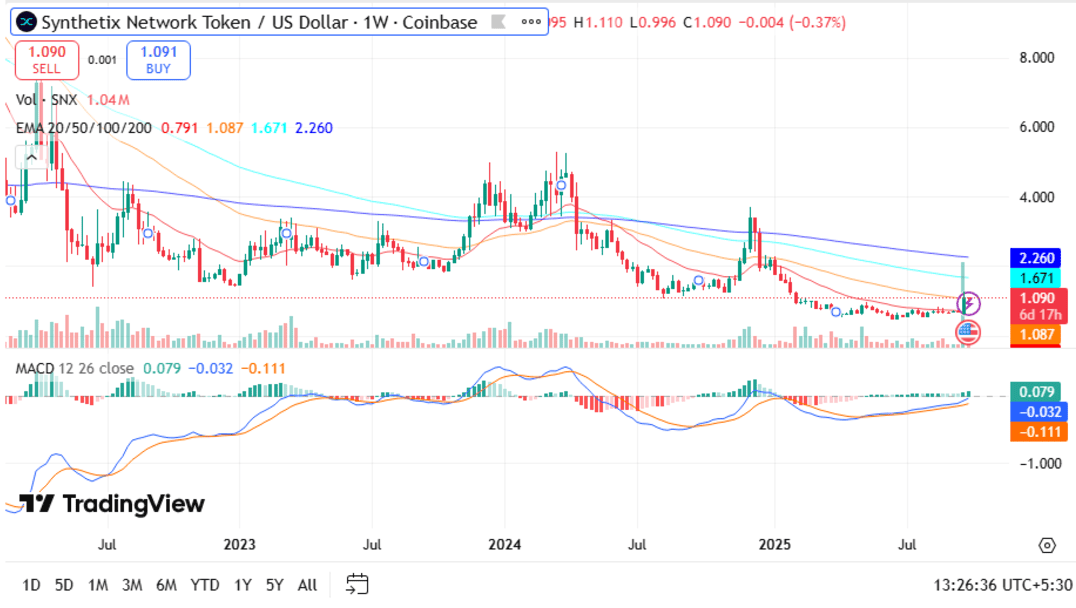Click the -0.111 signal line label
The width and height of the screenshot is (1076, 608).
(1039, 432)
